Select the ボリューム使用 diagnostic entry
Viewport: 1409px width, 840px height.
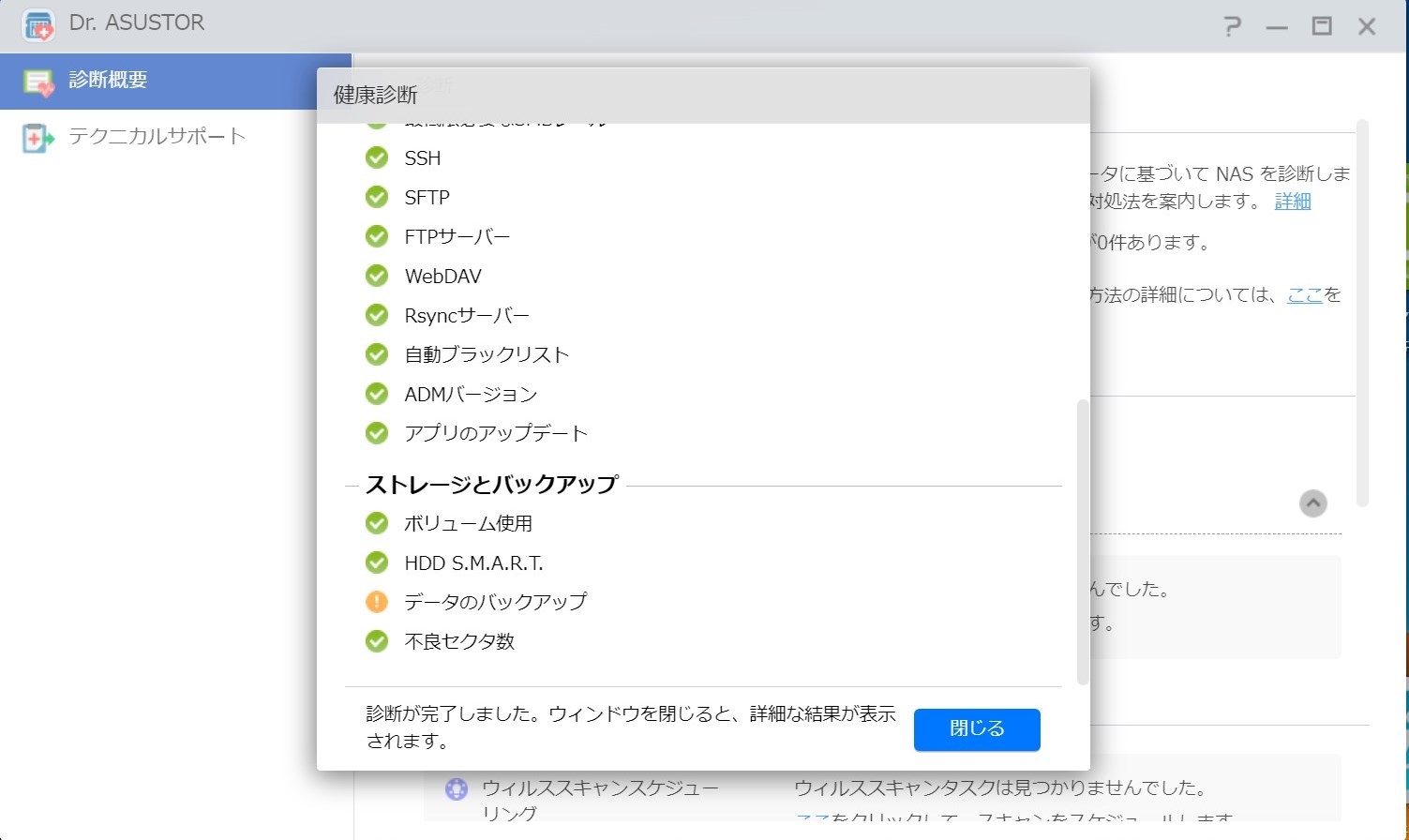[468, 523]
